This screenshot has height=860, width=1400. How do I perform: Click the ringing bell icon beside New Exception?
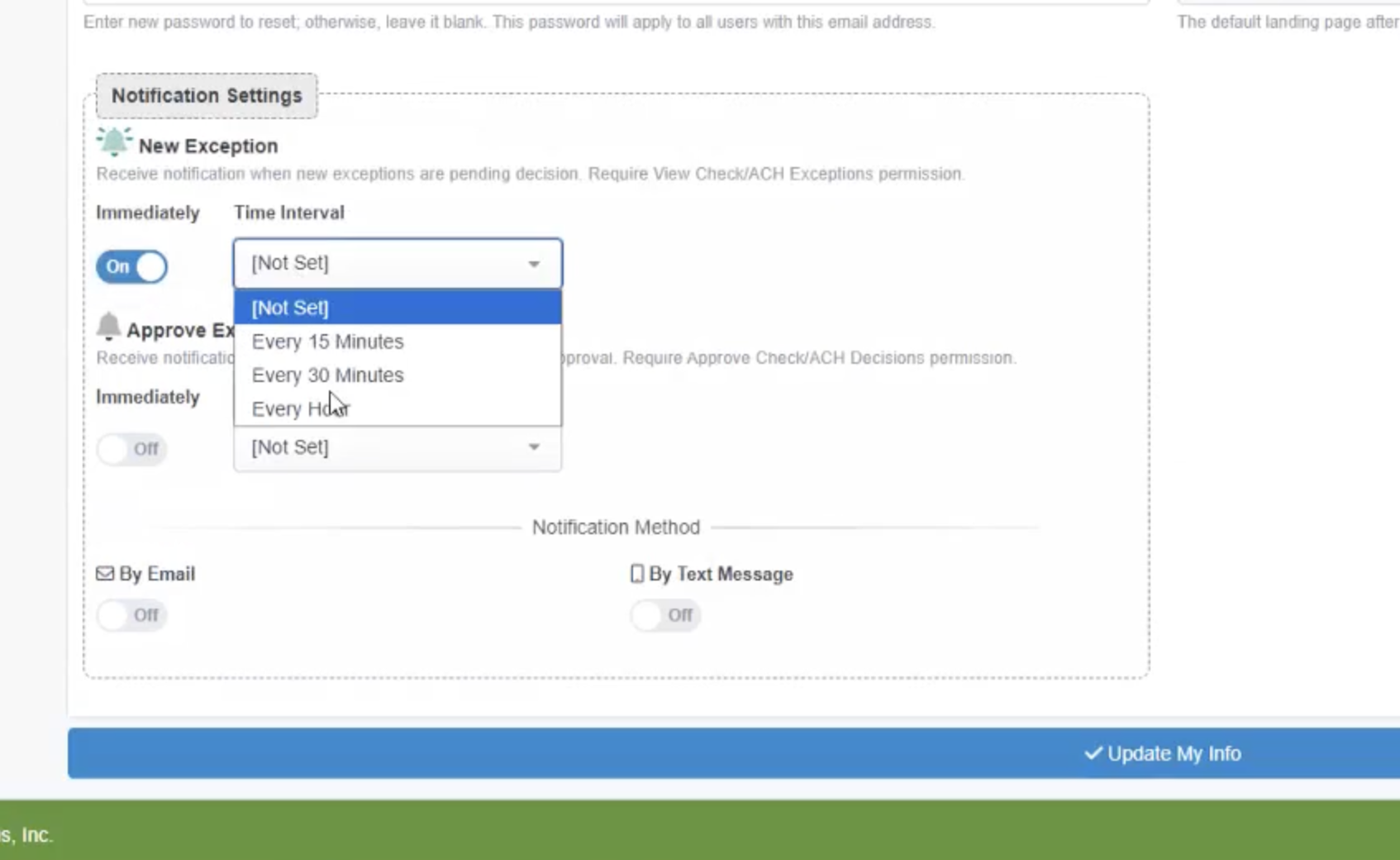click(114, 142)
